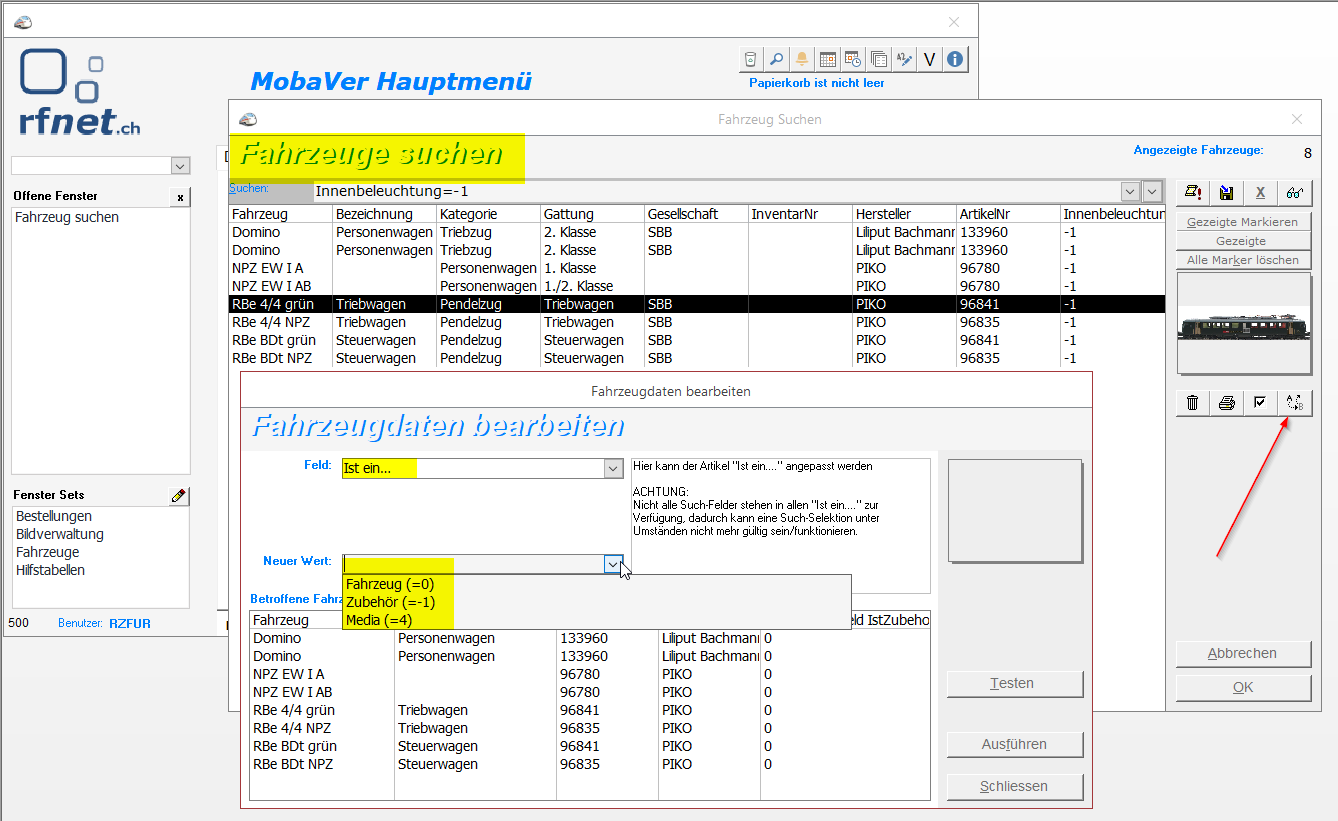Click into the Neuer Wert input field
The width and height of the screenshot is (1338, 821).
coord(473,565)
